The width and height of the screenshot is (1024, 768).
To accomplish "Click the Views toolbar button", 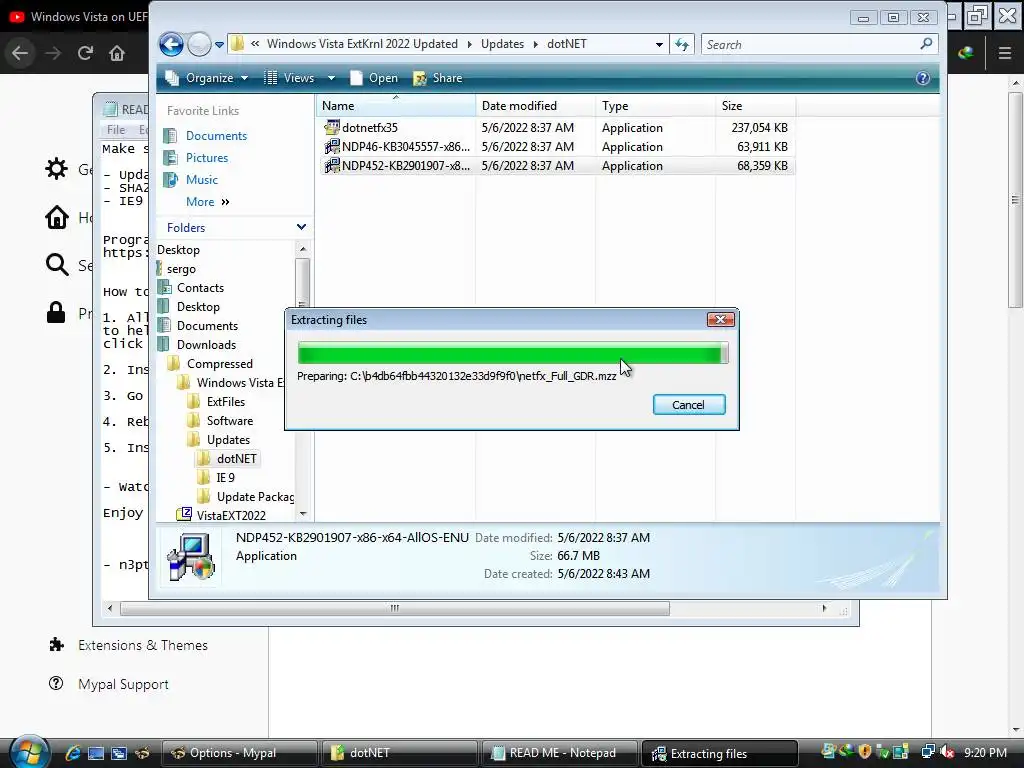I will [x=289, y=78].
